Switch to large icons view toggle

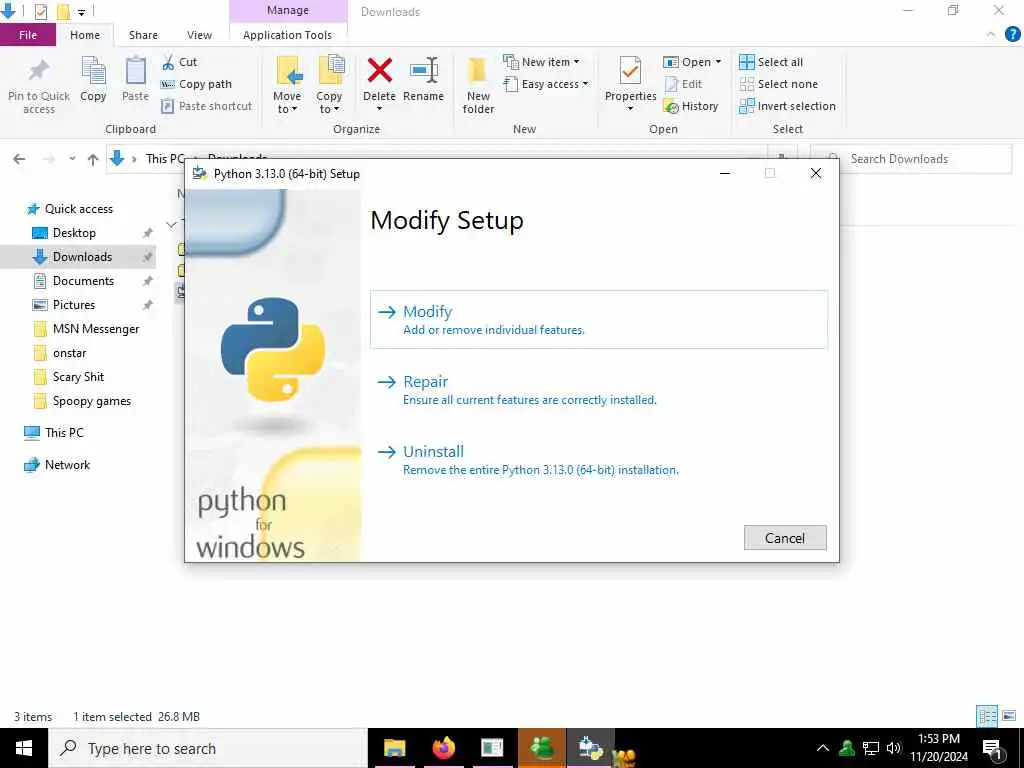tap(1009, 716)
